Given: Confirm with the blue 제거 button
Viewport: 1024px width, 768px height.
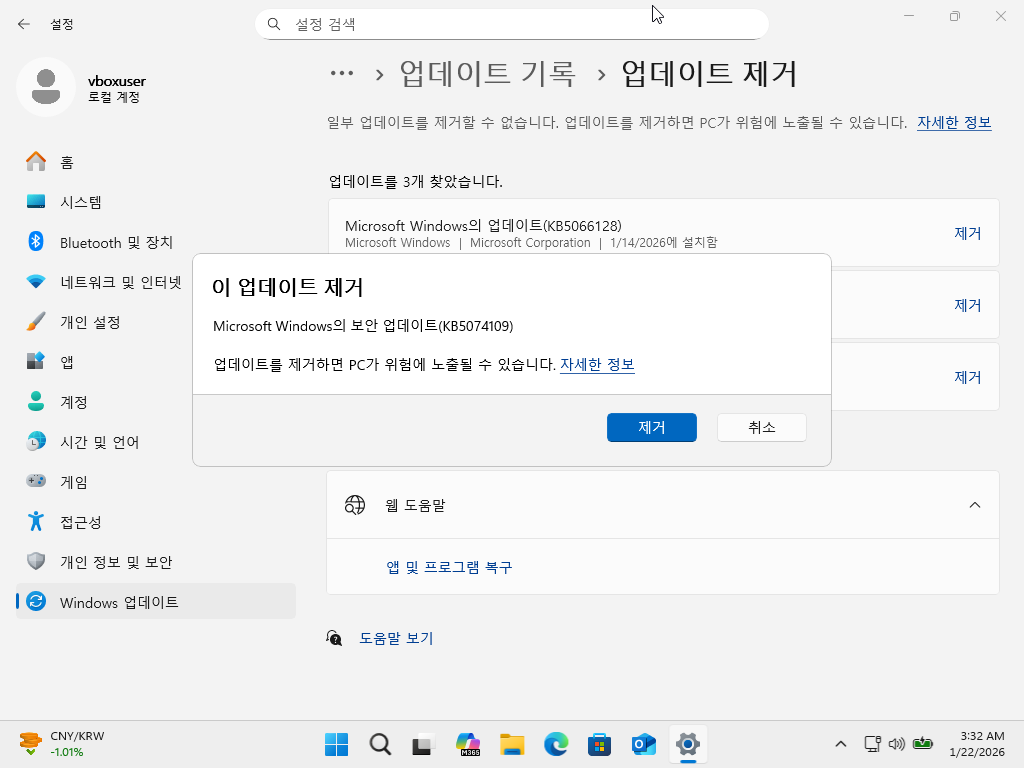Looking at the screenshot, I should pos(652,427).
